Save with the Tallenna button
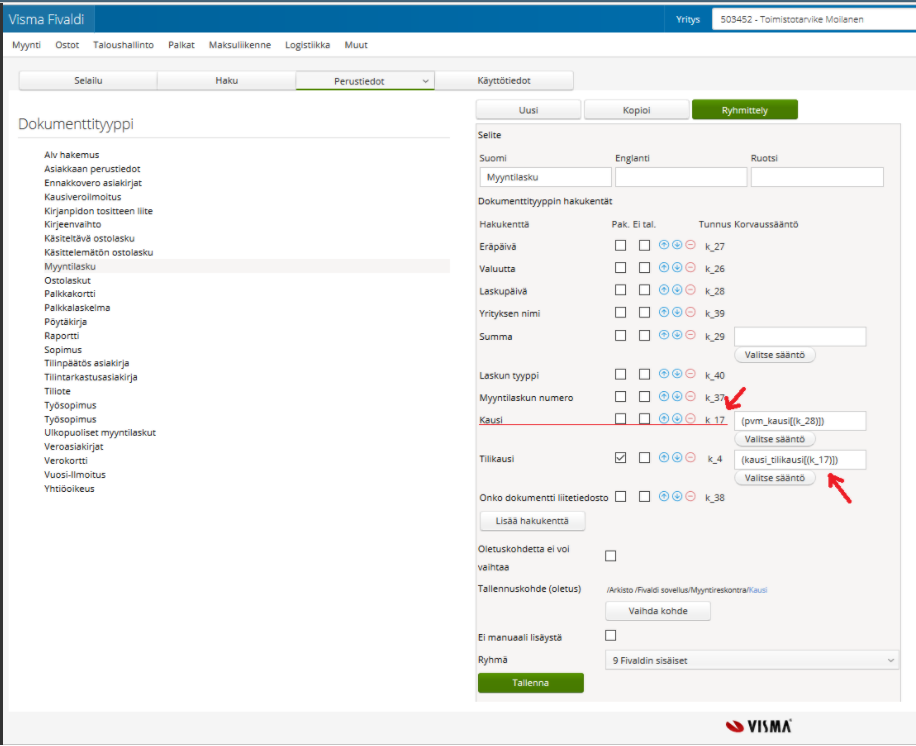The image size is (916, 746). (x=530, y=683)
